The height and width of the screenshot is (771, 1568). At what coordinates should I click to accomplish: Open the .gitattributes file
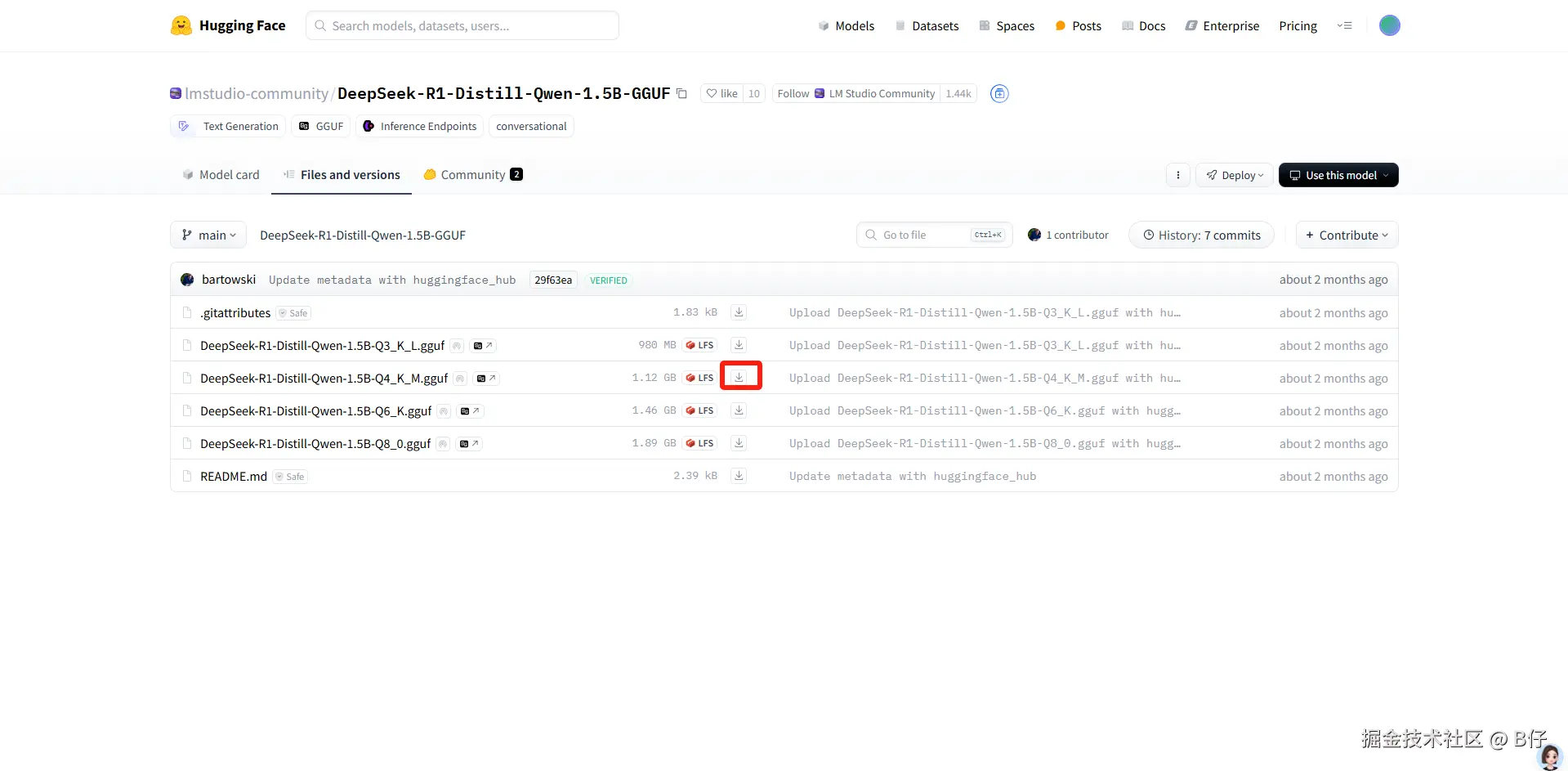(235, 312)
